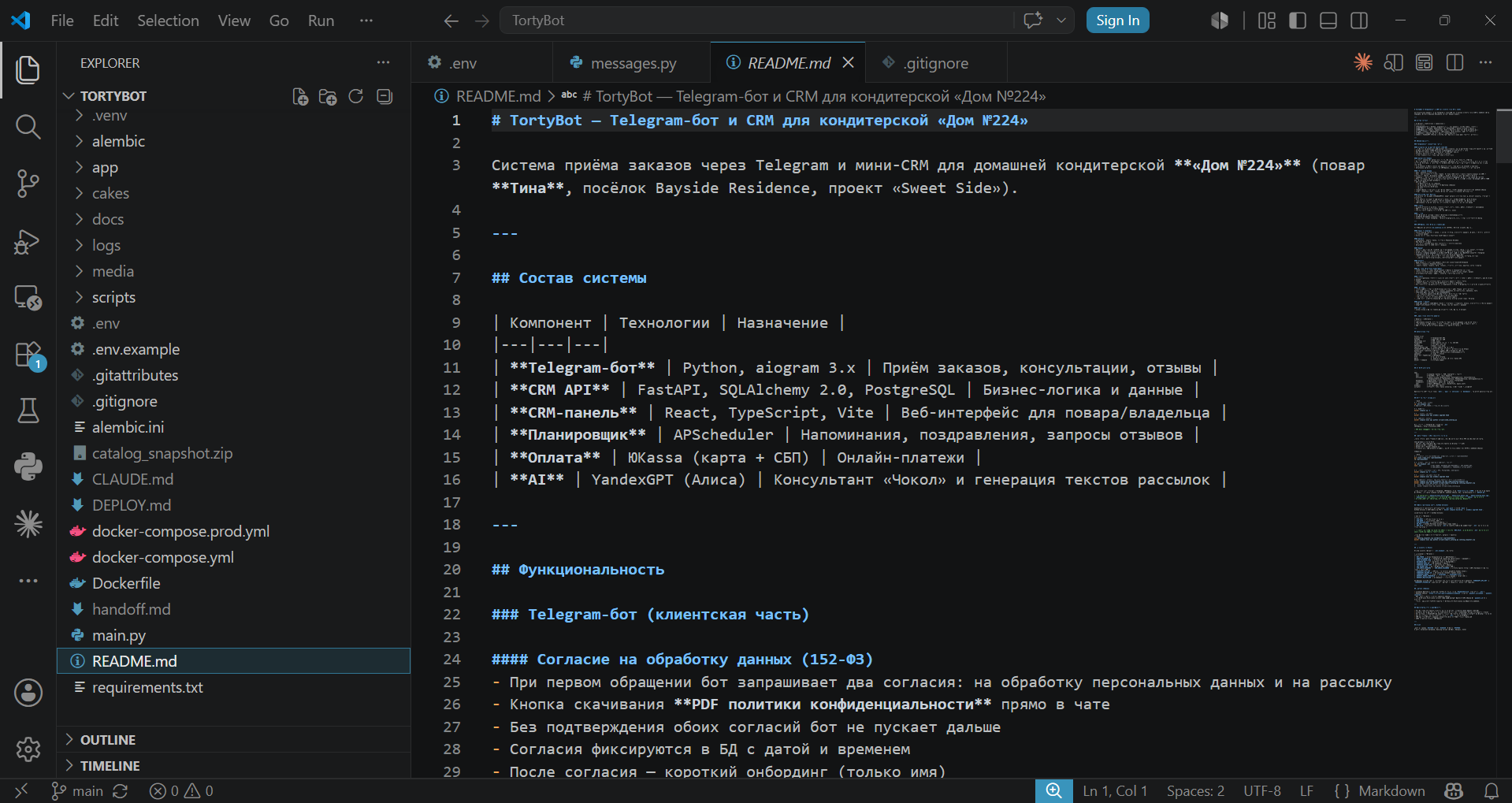
Task: Launch Claude Code from editor toolbar
Action: tap(1363, 62)
